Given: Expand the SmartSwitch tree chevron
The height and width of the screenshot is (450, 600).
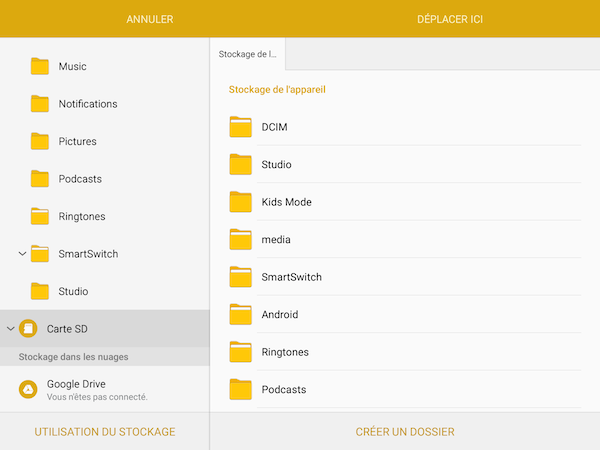Looking at the screenshot, I should pyautogui.click(x=22, y=254).
